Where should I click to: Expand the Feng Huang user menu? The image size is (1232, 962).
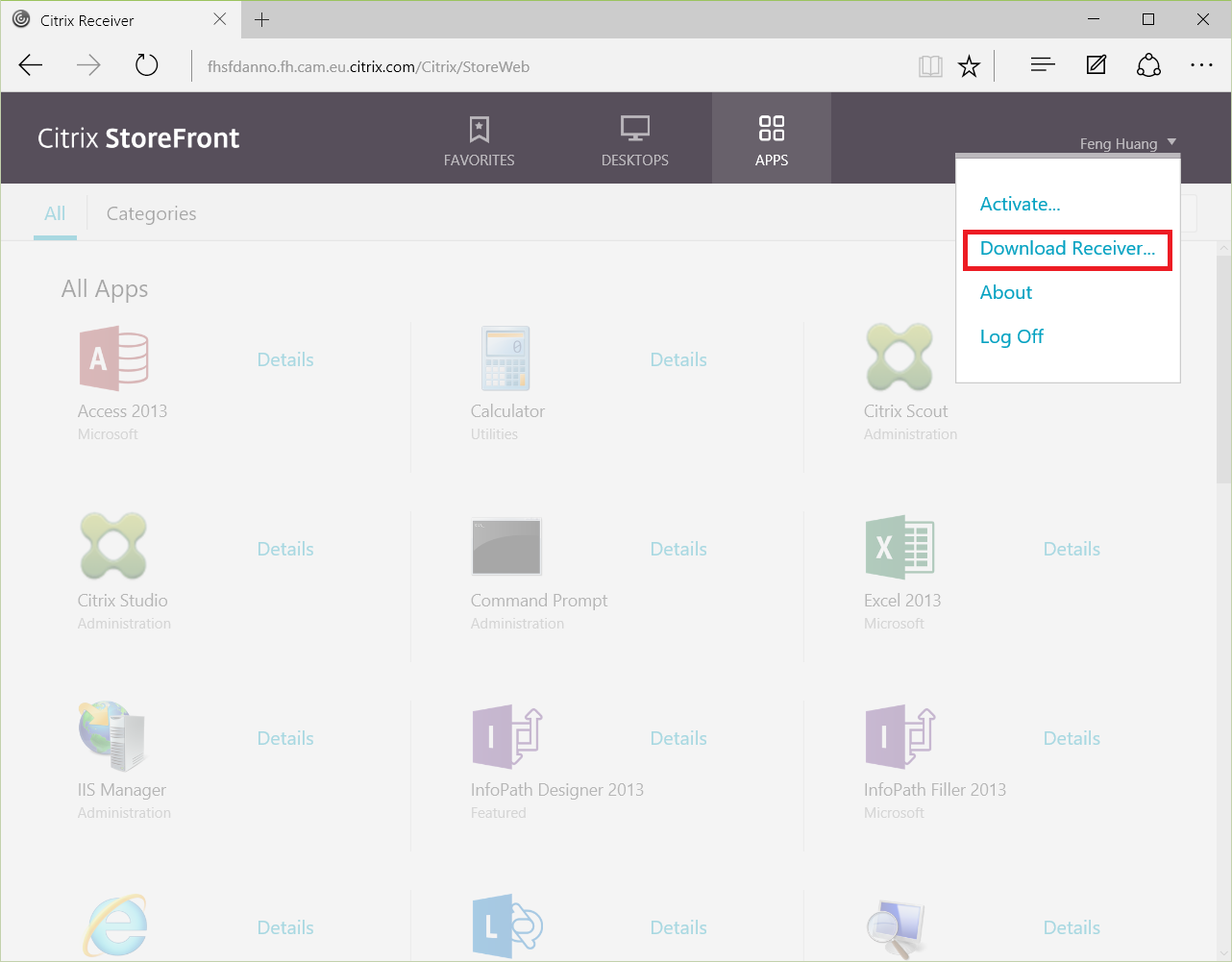tap(1127, 143)
